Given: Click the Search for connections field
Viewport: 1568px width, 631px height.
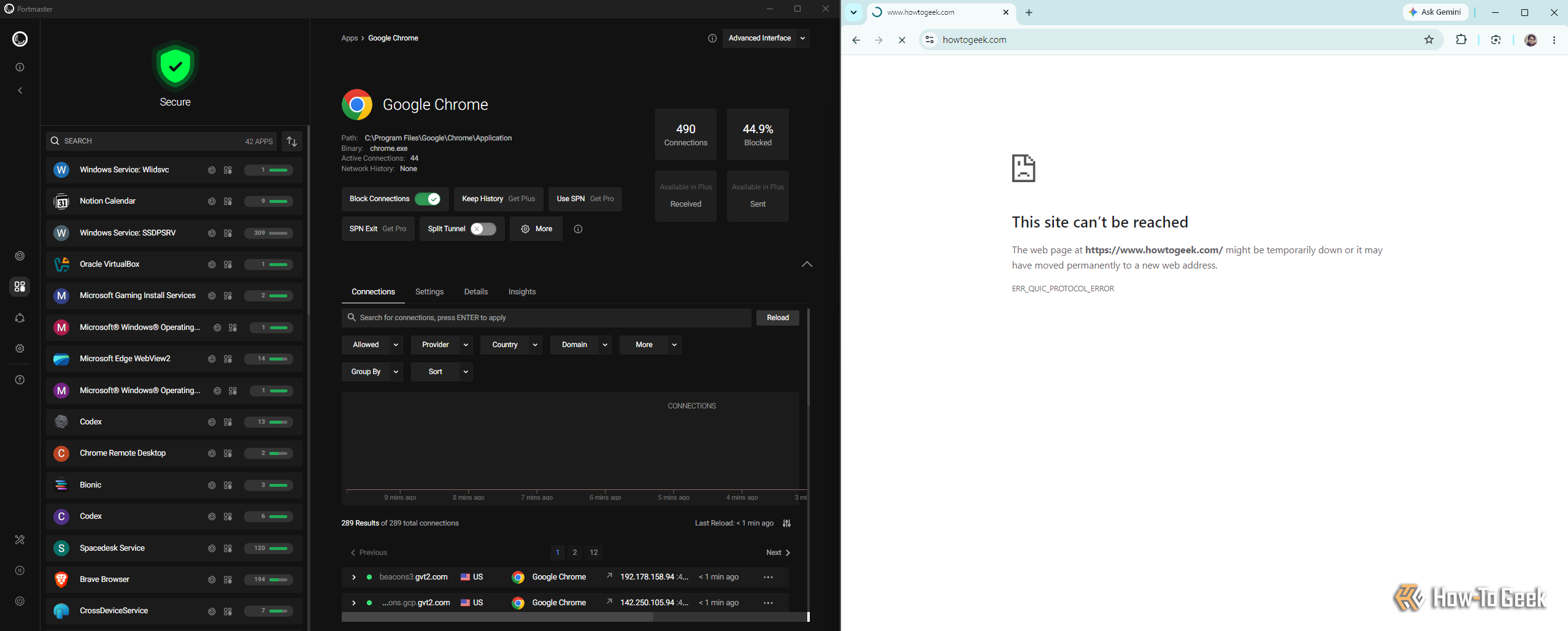Looking at the screenshot, I should pos(547,318).
